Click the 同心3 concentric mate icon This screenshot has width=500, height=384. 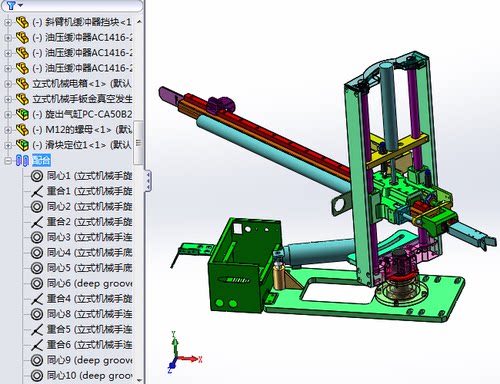tap(37, 237)
